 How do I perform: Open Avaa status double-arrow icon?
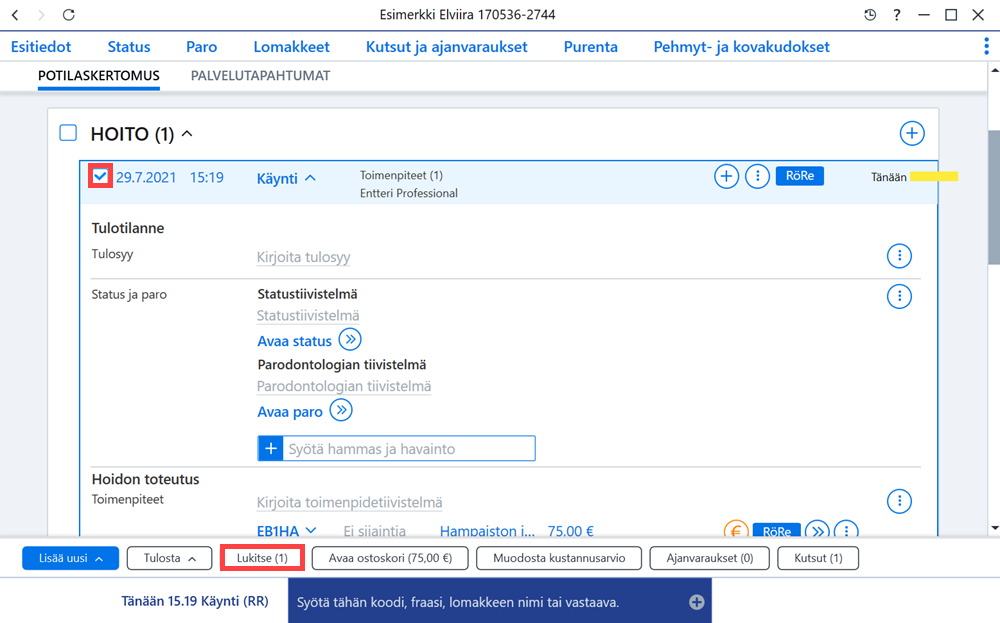click(350, 339)
